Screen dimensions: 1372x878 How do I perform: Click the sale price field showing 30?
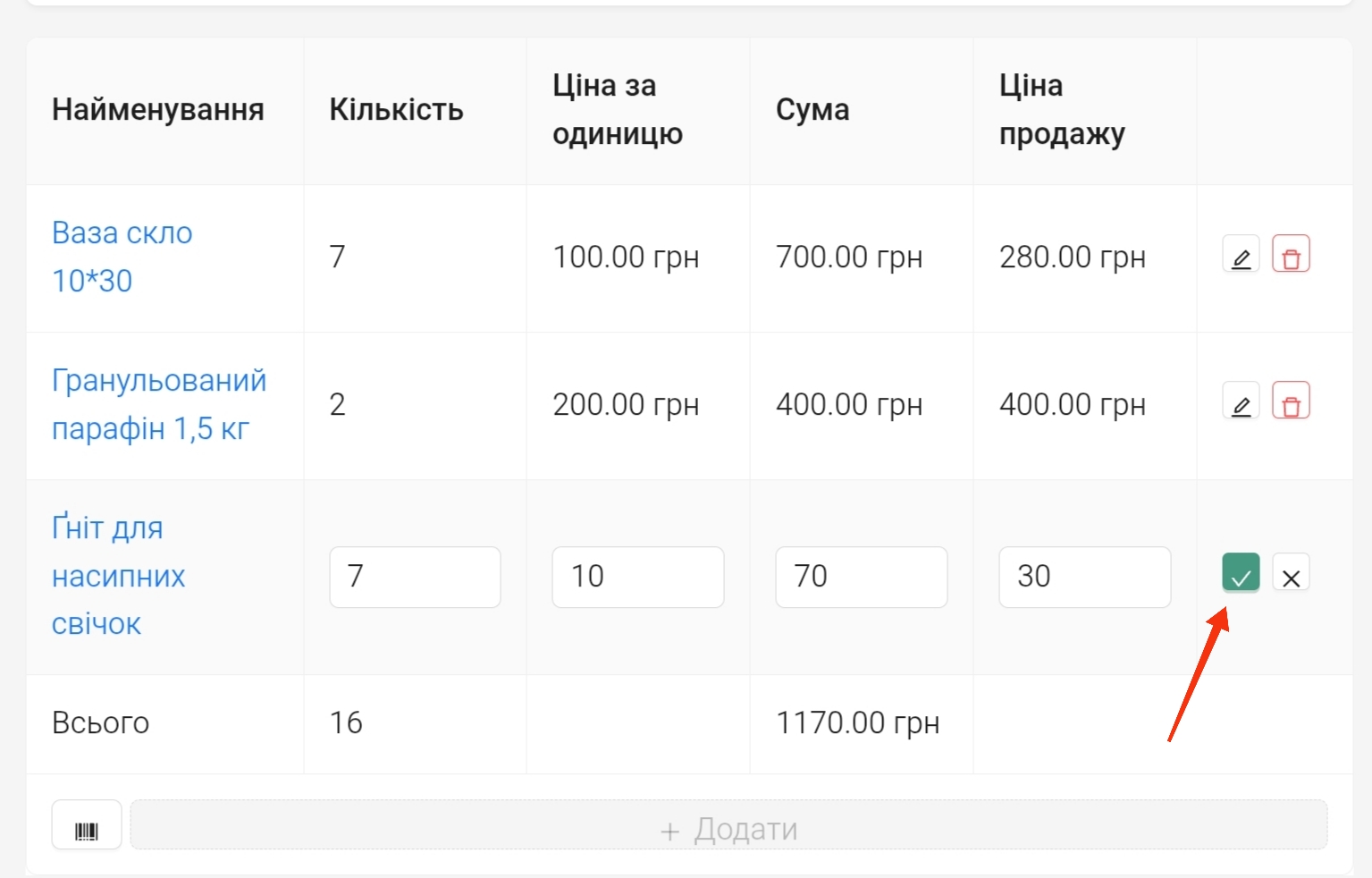[1084, 577]
